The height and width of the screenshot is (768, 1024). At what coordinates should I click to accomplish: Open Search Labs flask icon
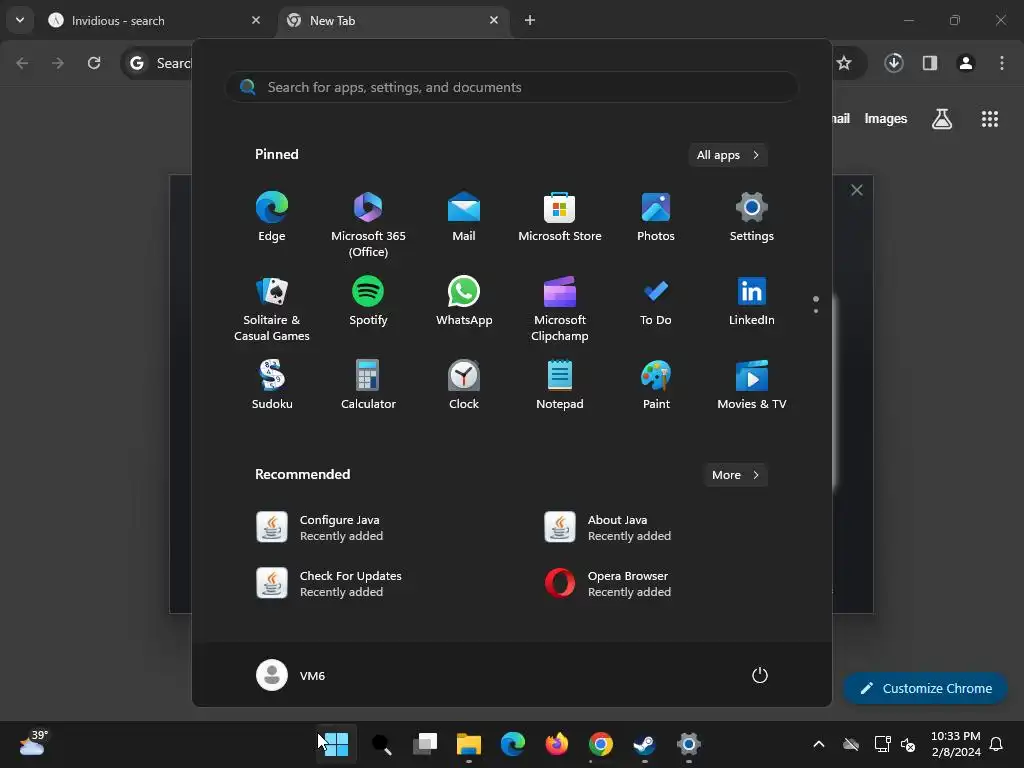tap(942, 119)
